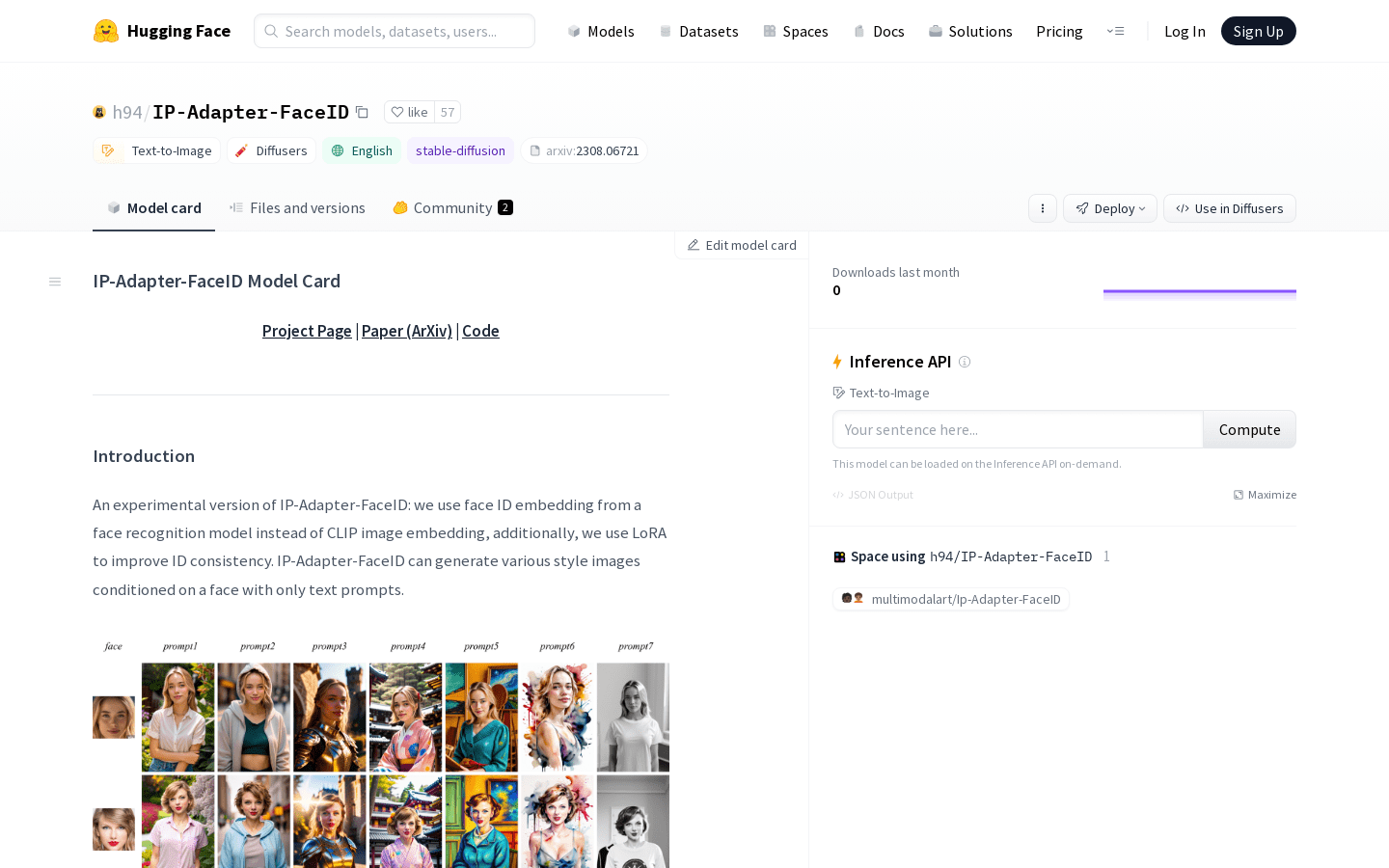Click the Your sentence here input field
The image size is (1389, 868).
pos(1018,429)
